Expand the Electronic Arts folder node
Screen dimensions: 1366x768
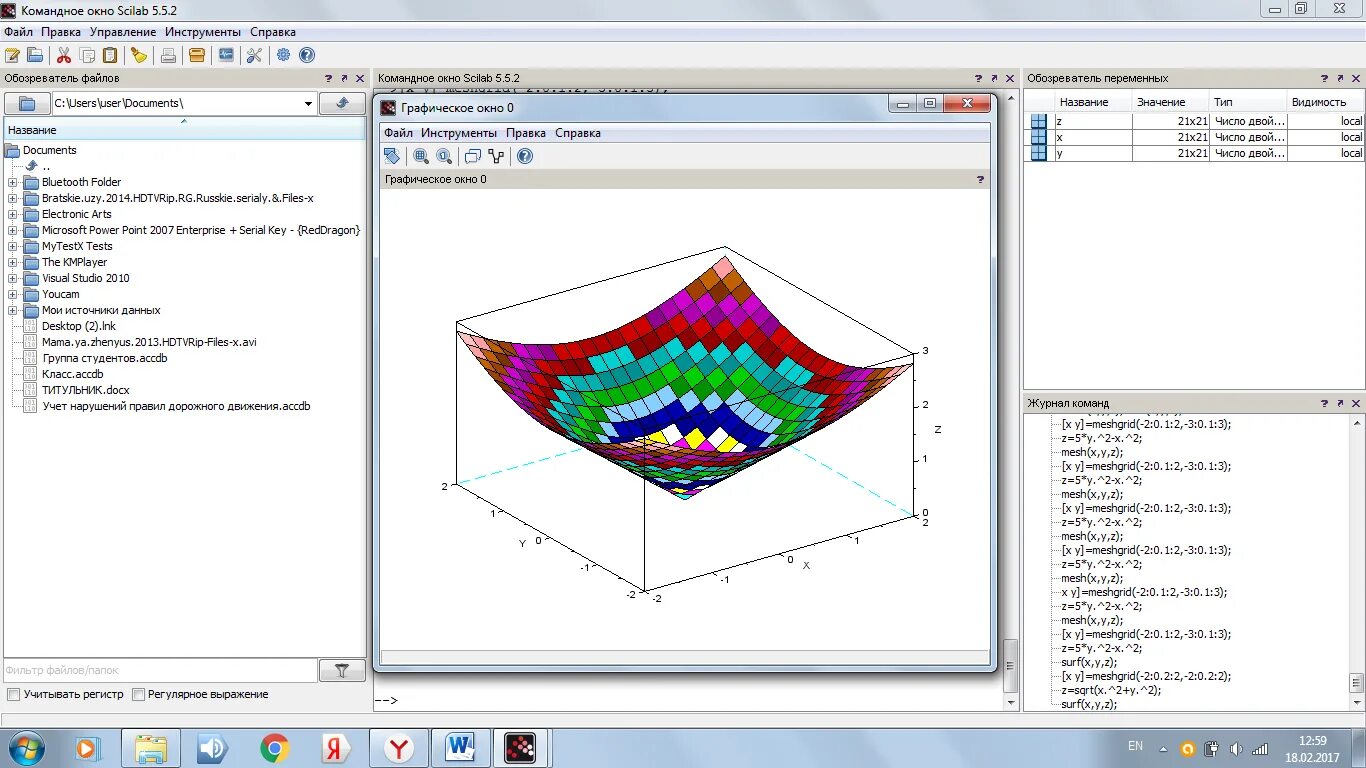12,214
